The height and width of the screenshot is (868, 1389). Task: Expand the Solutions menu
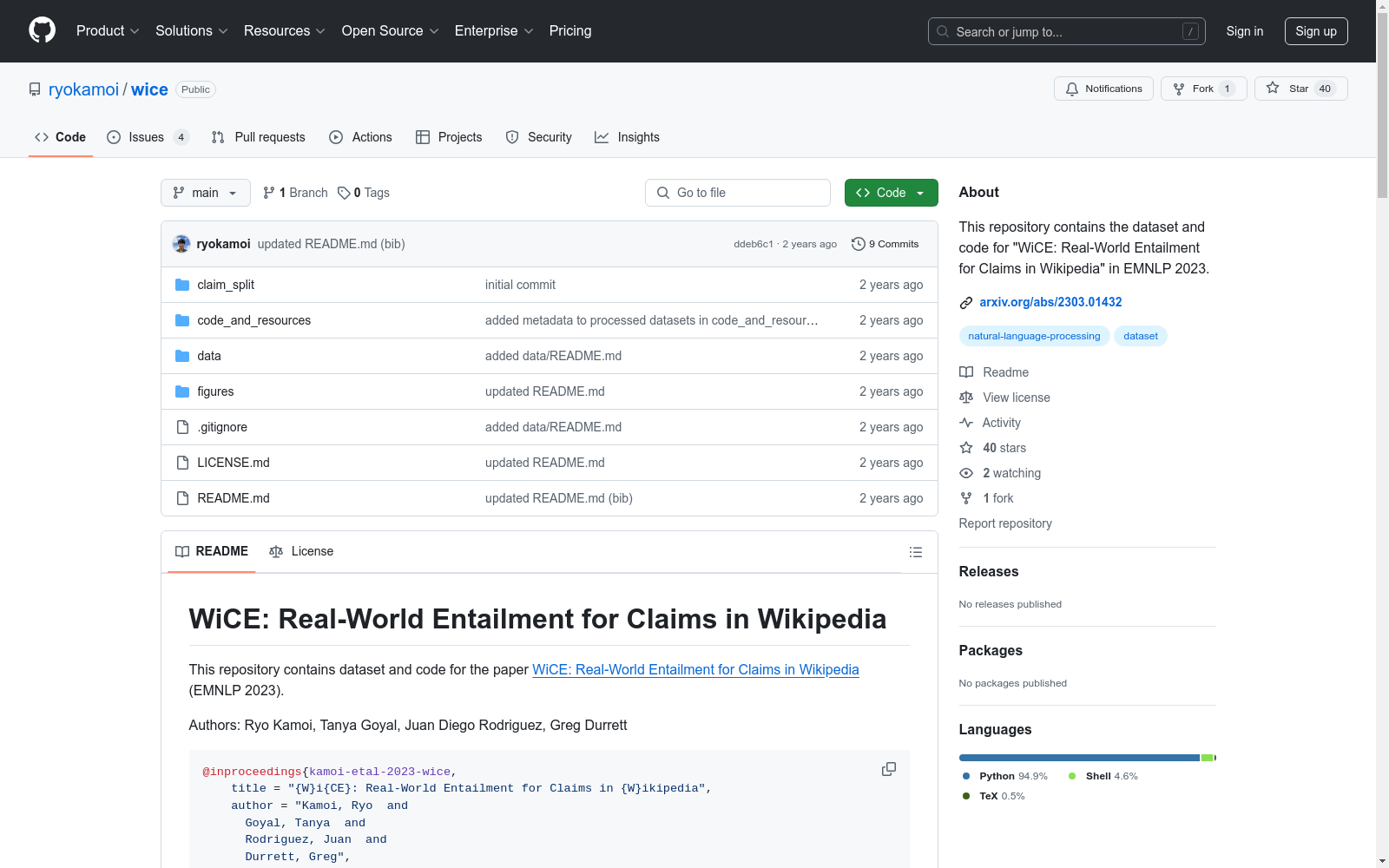192,30
